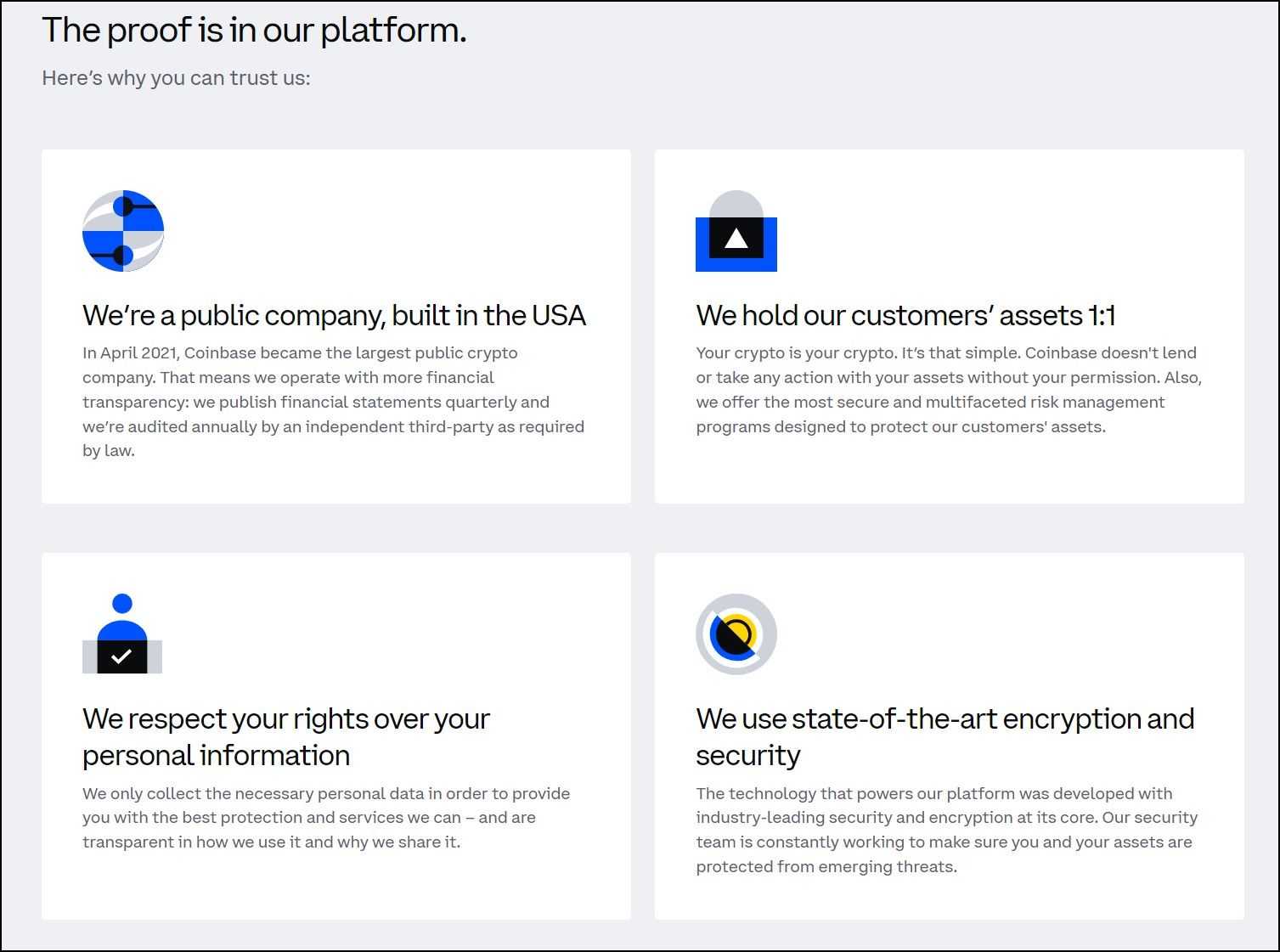1280x952 pixels.
Task: Click paragraph starting 'We only collect the necessary'
Action: (x=325, y=818)
